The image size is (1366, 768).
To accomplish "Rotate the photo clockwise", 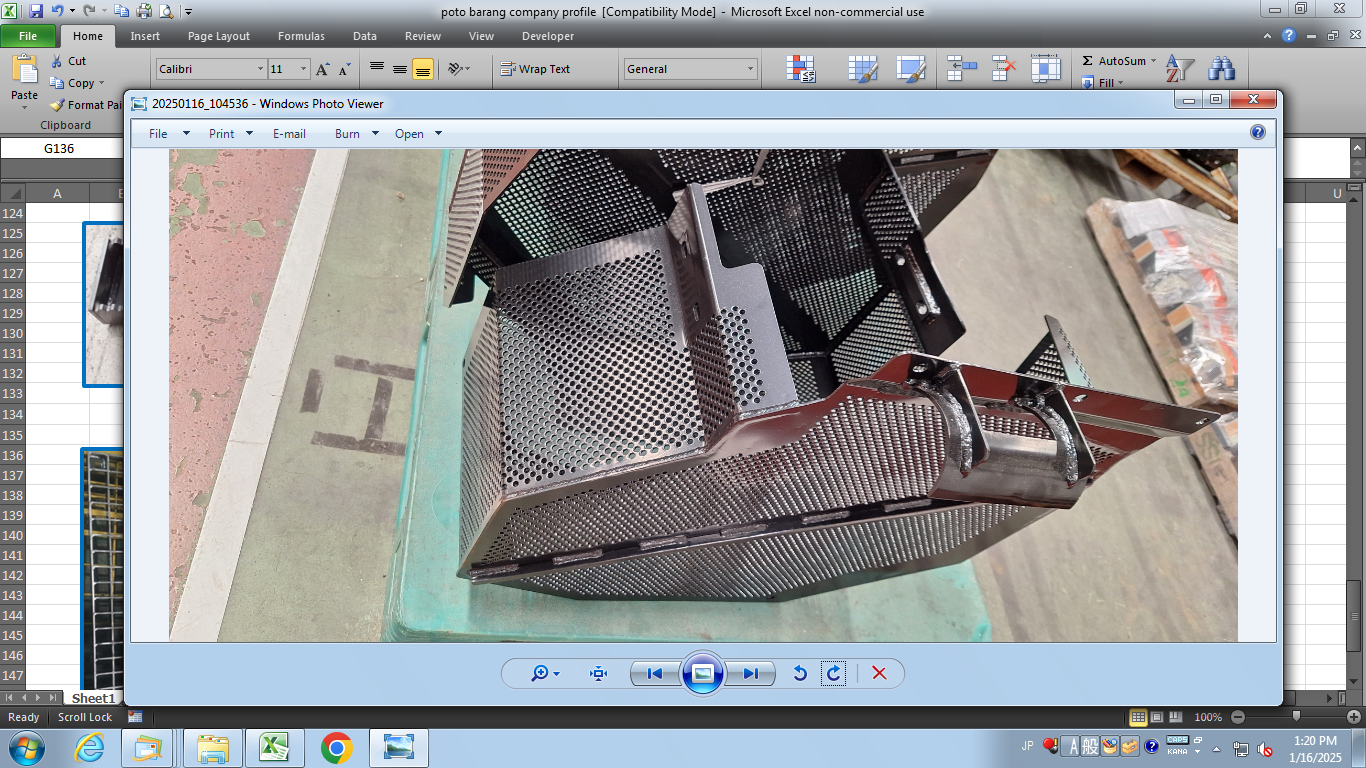I will pos(834,674).
